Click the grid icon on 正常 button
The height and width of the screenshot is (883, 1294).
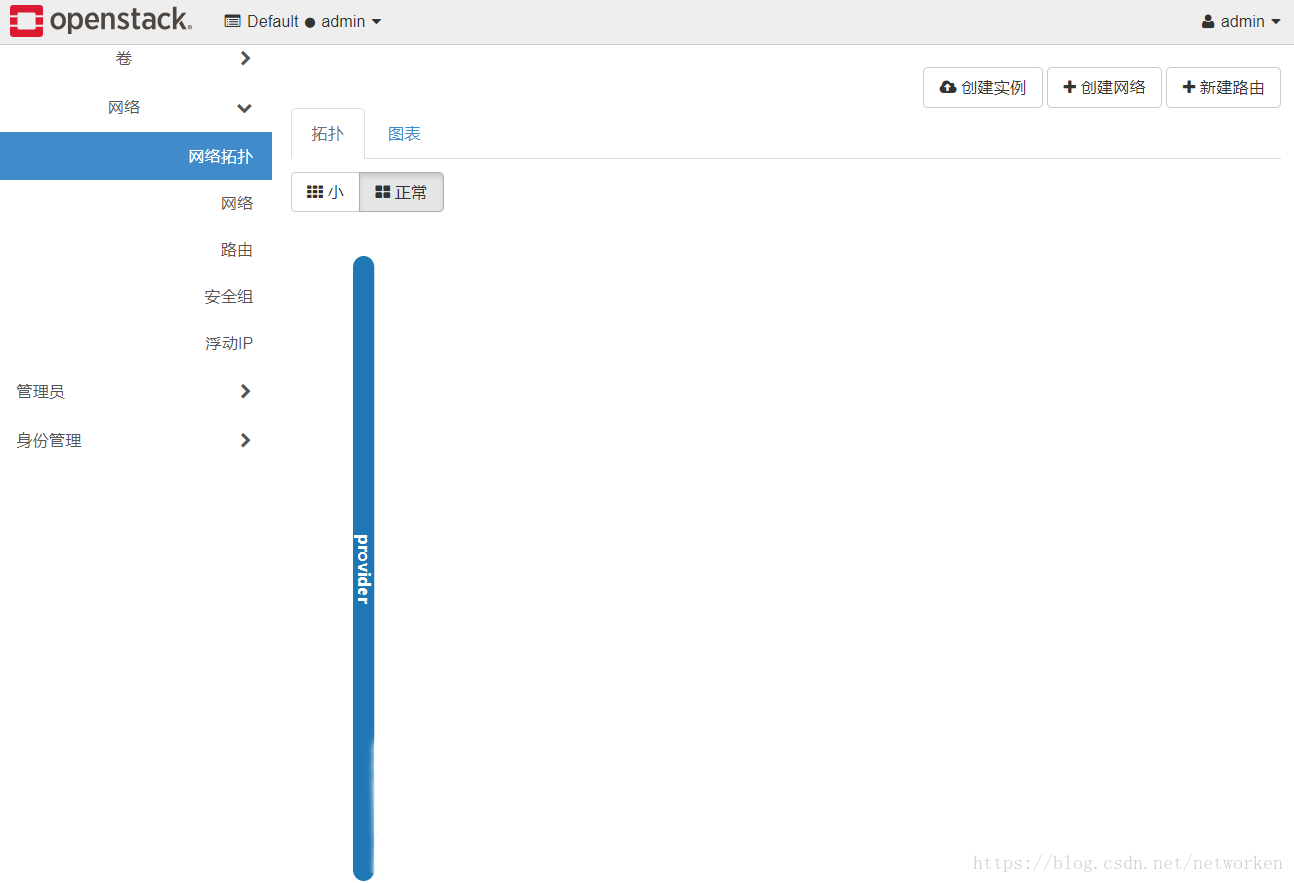coord(384,191)
